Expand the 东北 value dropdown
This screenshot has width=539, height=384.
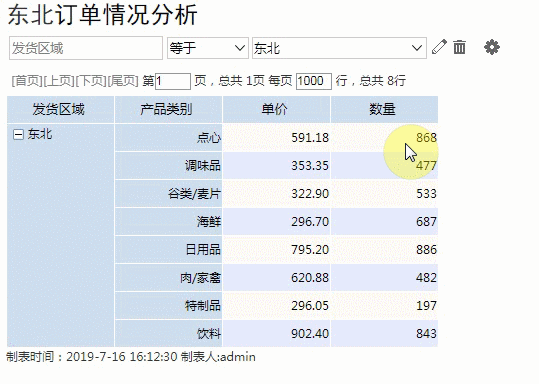tap(339, 48)
